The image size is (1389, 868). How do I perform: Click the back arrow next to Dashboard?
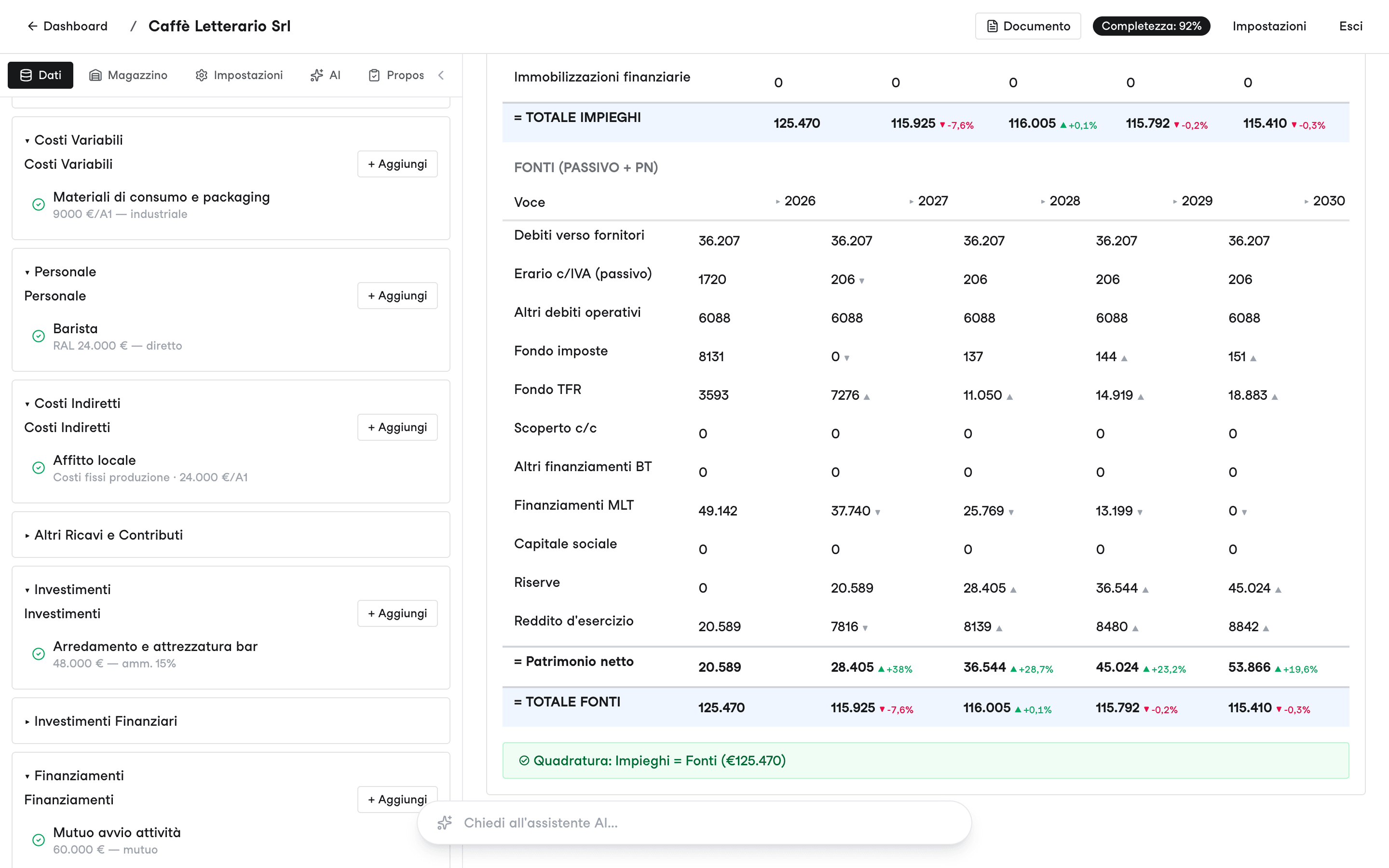33,26
